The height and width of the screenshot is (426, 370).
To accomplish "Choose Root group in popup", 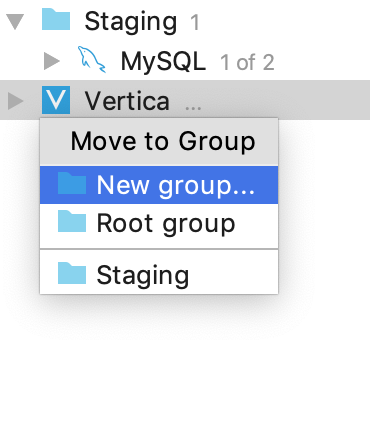I will coord(159,223).
